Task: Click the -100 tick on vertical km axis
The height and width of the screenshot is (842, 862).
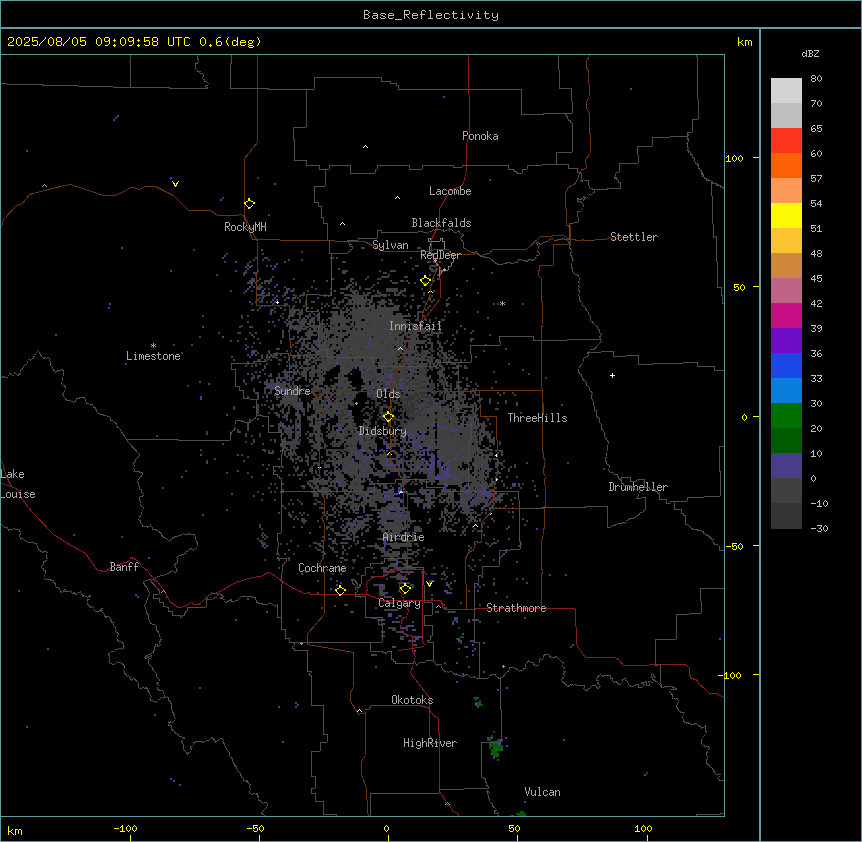Action: (x=732, y=675)
